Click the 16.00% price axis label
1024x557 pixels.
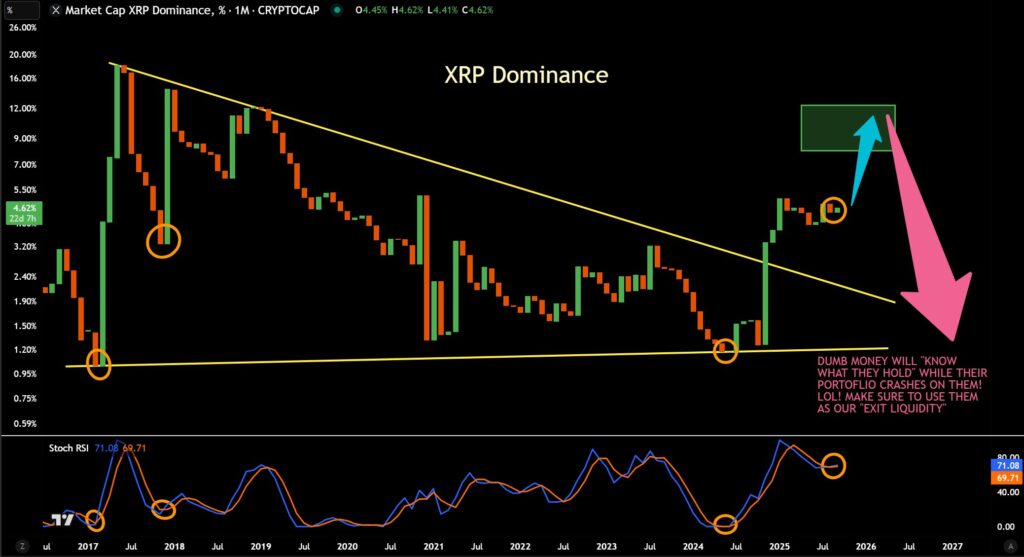23,78
